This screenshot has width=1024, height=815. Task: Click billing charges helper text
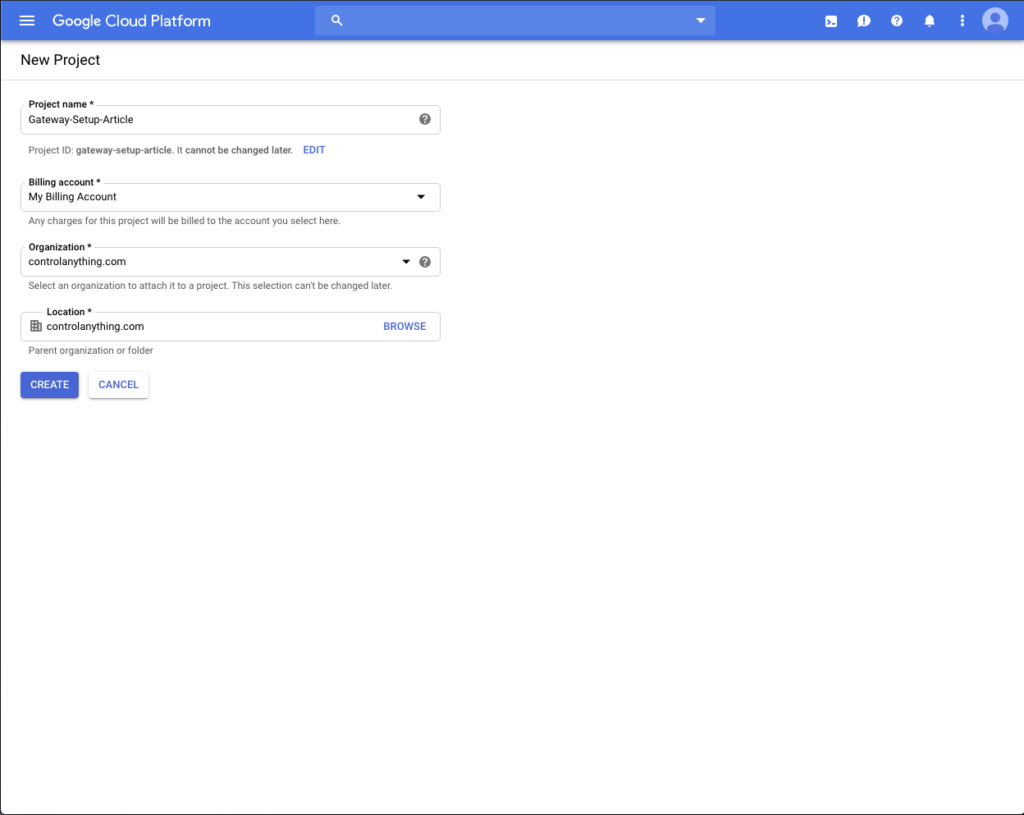[x=184, y=221]
